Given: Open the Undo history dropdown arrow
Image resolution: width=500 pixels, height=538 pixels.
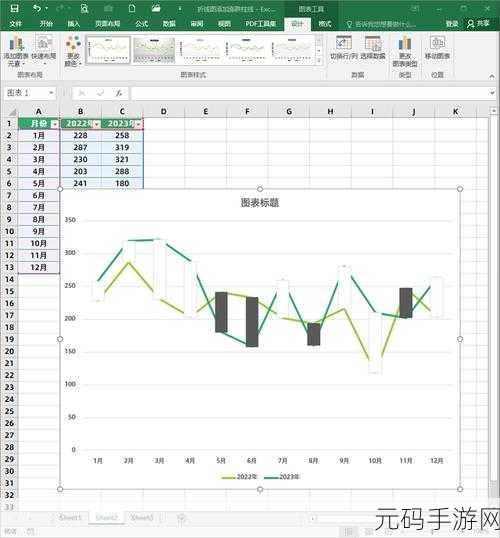Looking at the screenshot, I should 46,8.
